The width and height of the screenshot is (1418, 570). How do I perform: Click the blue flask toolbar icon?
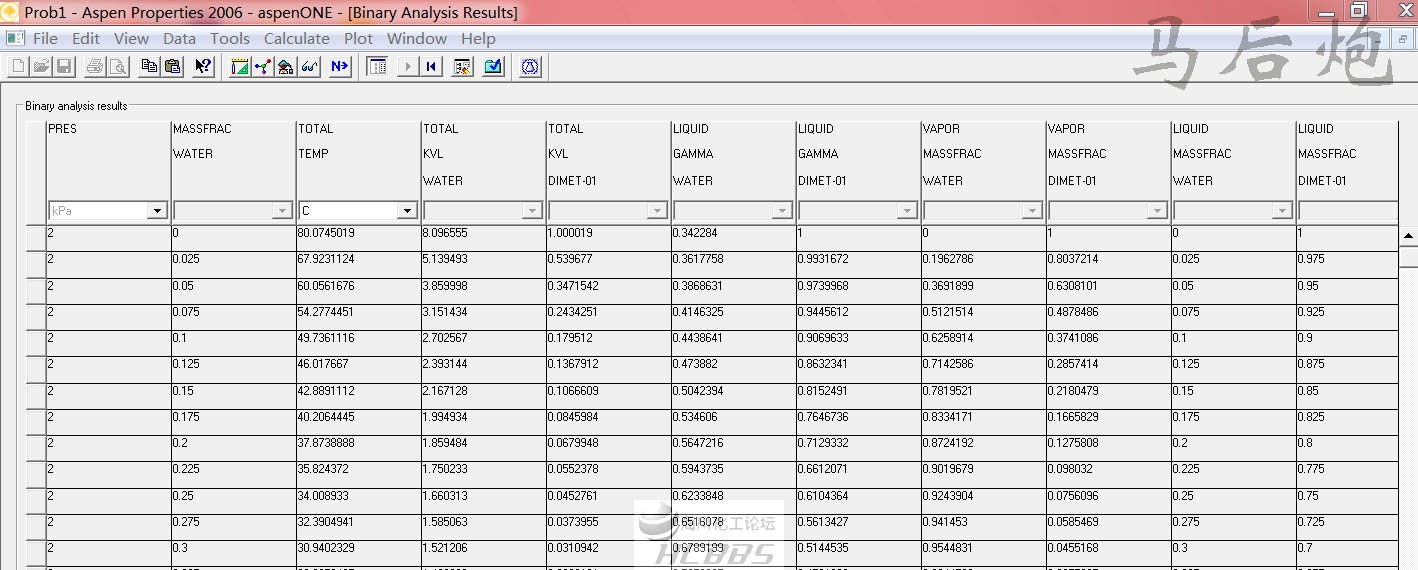pos(530,67)
